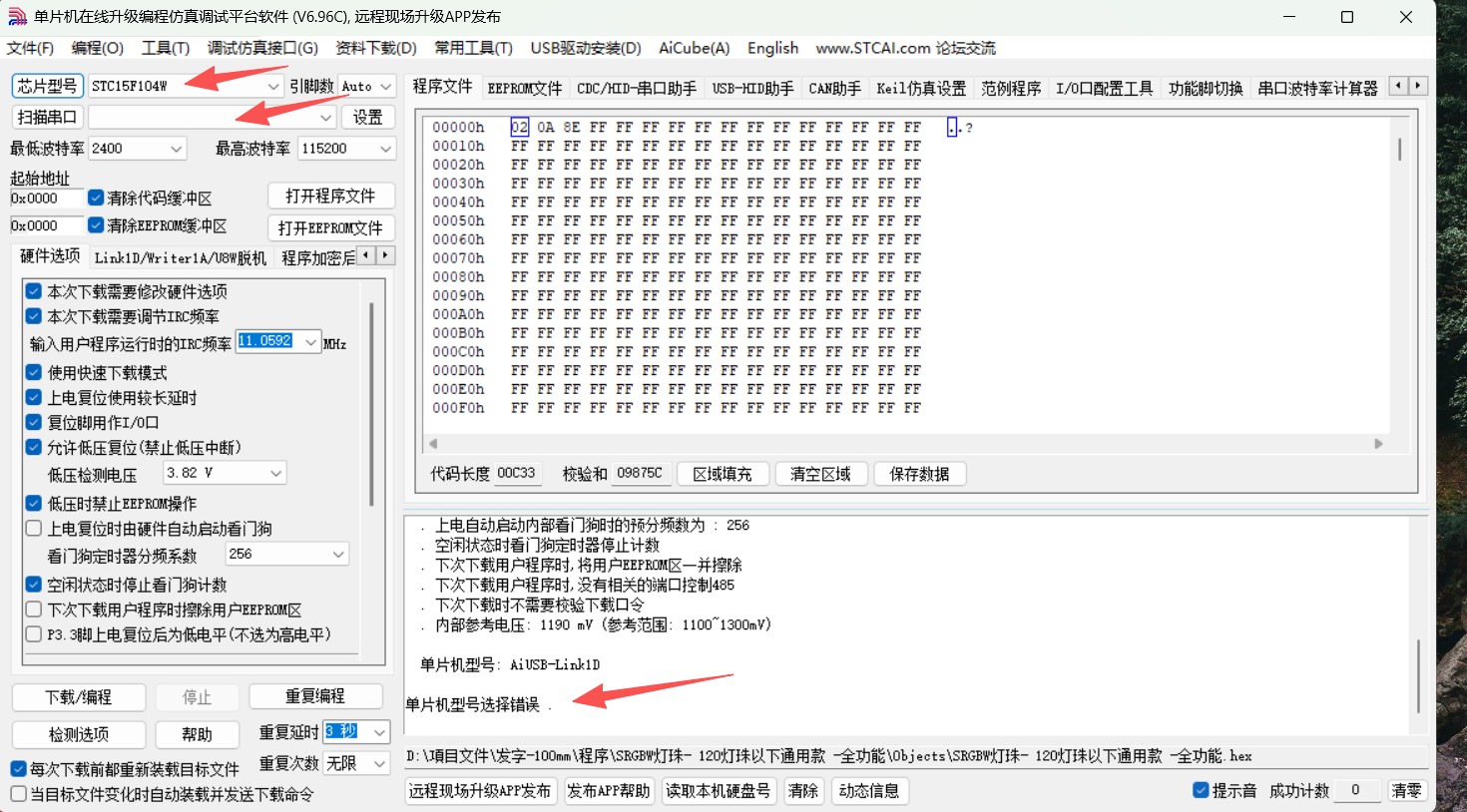
Task: Open the 资料下载(D) menu
Action: point(375,48)
